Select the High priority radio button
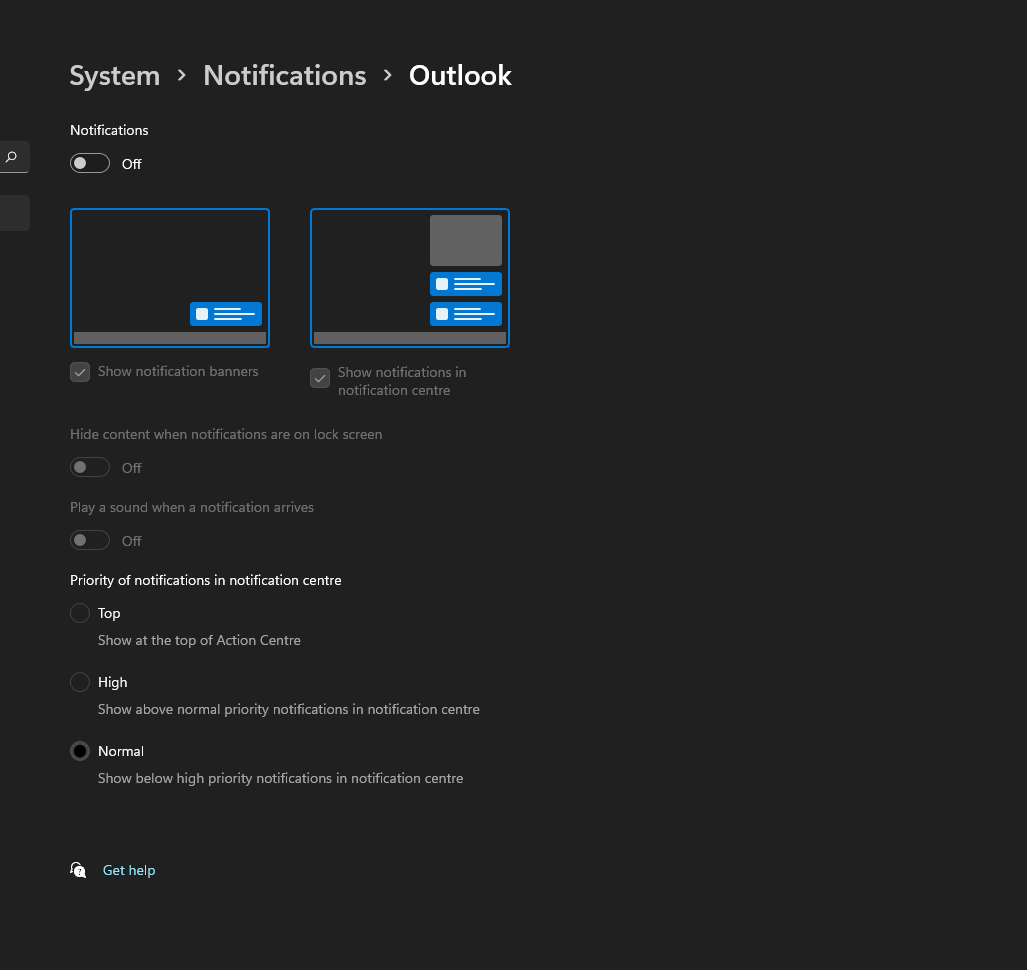The image size is (1027, 970). (x=80, y=682)
